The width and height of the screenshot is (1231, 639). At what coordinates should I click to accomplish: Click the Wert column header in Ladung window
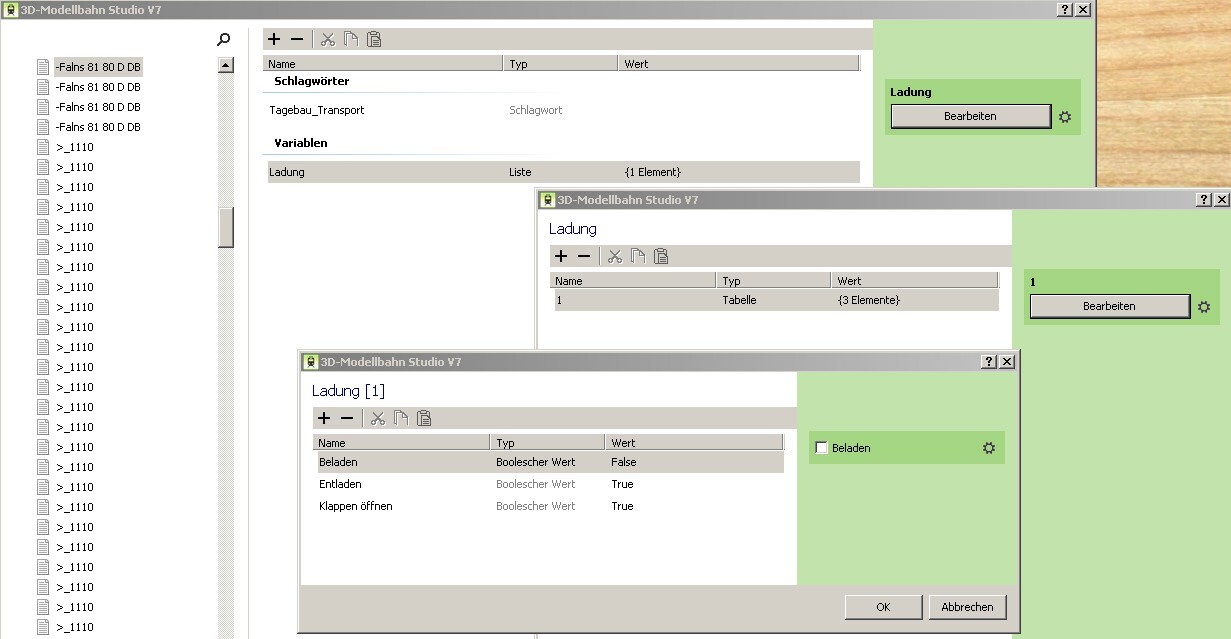pyautogui.click(x=915, y=281)
